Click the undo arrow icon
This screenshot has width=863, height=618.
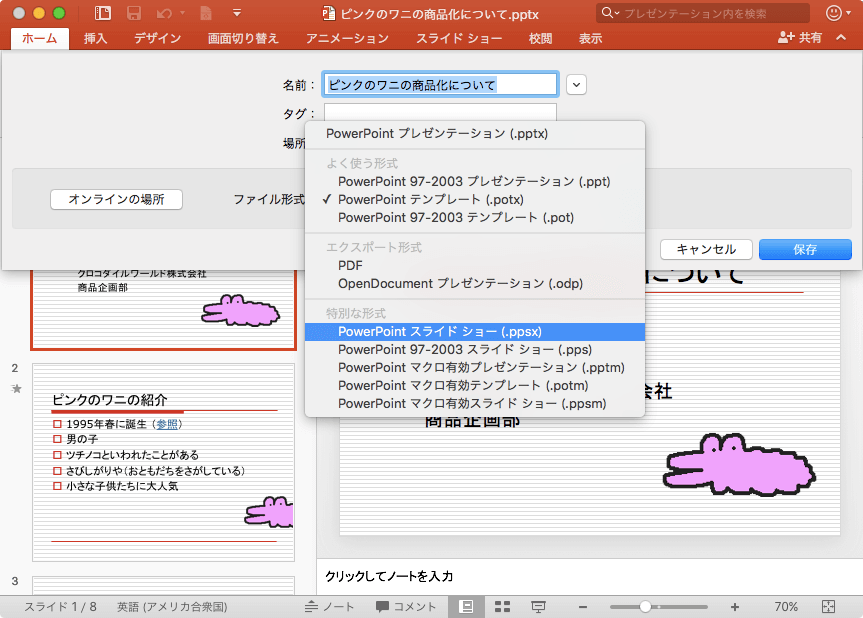click(x=164, y=13)
